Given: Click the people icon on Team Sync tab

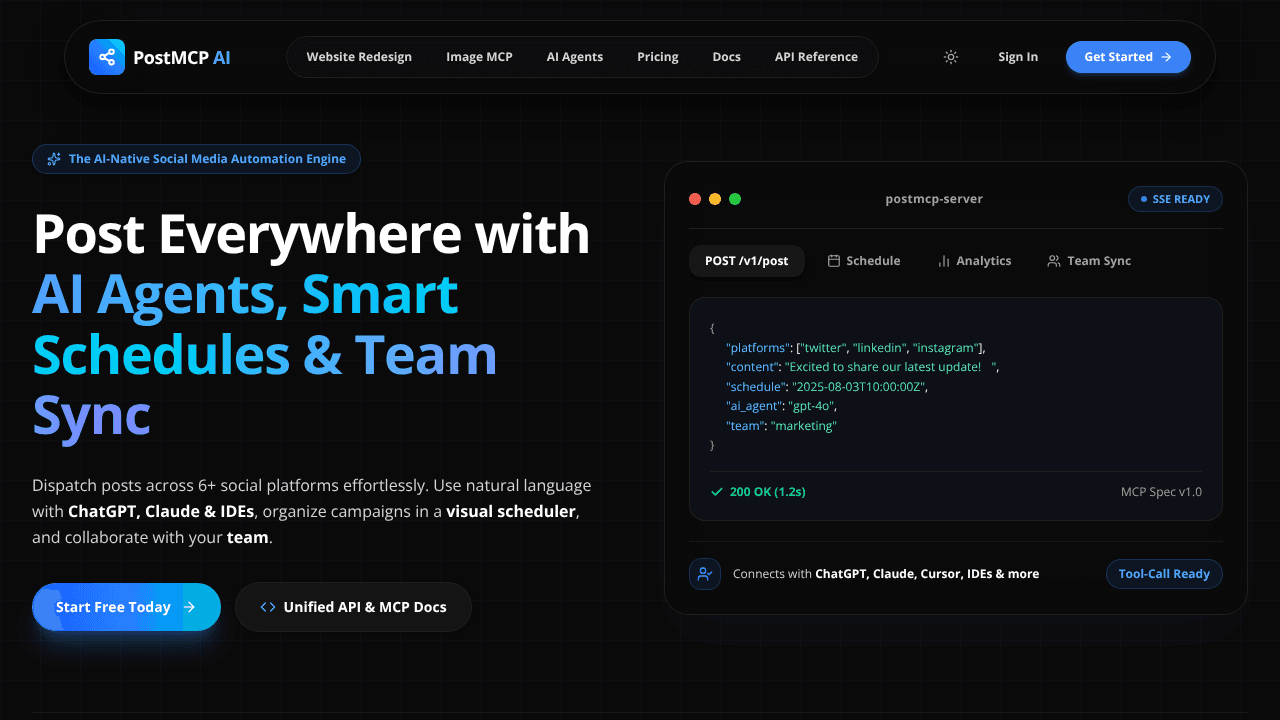Looking at the screenshot, I should (x=1054, y=261).
